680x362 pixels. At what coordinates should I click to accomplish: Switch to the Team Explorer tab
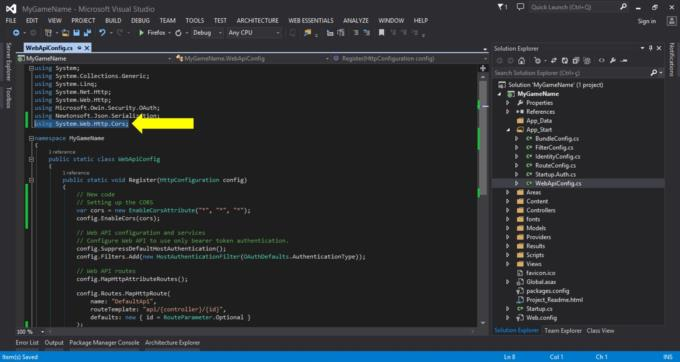pos(562,331)
